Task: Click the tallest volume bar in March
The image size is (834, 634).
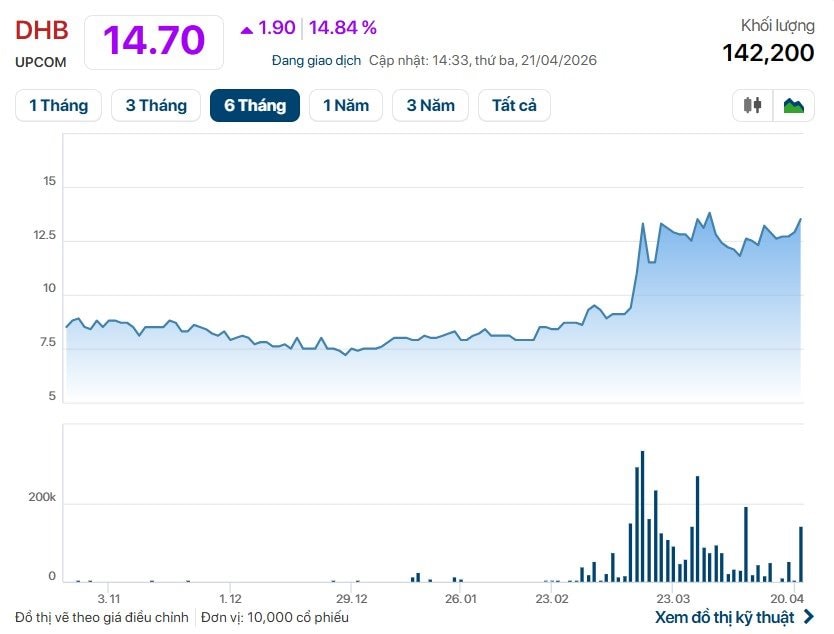Action: coord(642,516)
